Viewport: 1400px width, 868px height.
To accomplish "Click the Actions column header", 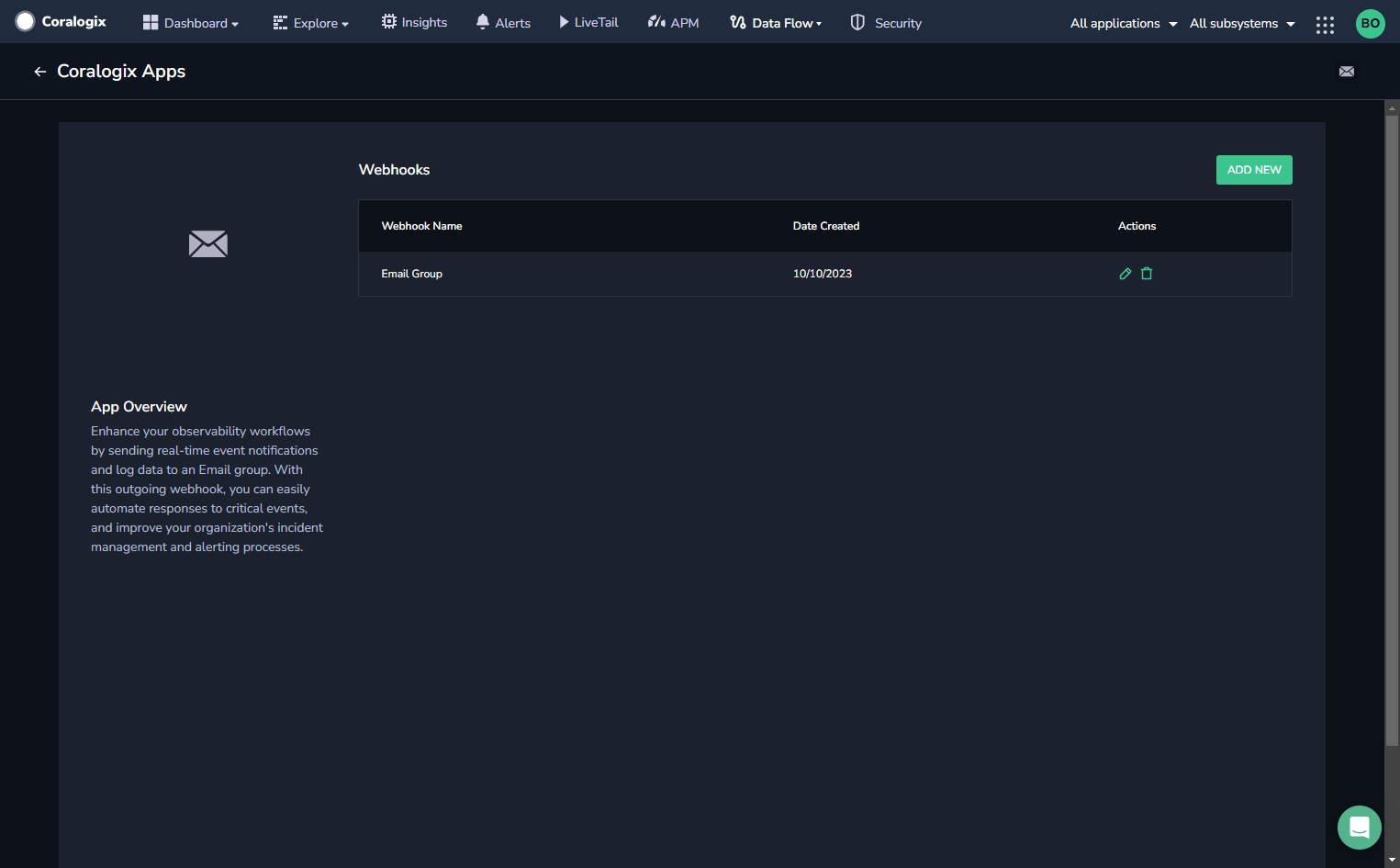I will pos(1137,226).
